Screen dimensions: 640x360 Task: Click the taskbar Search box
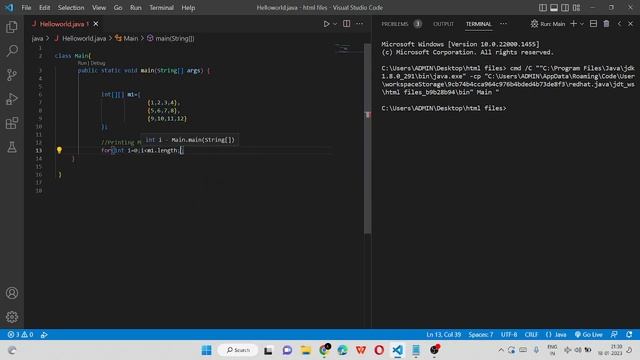pyautogui.click(x=238, y=350)
